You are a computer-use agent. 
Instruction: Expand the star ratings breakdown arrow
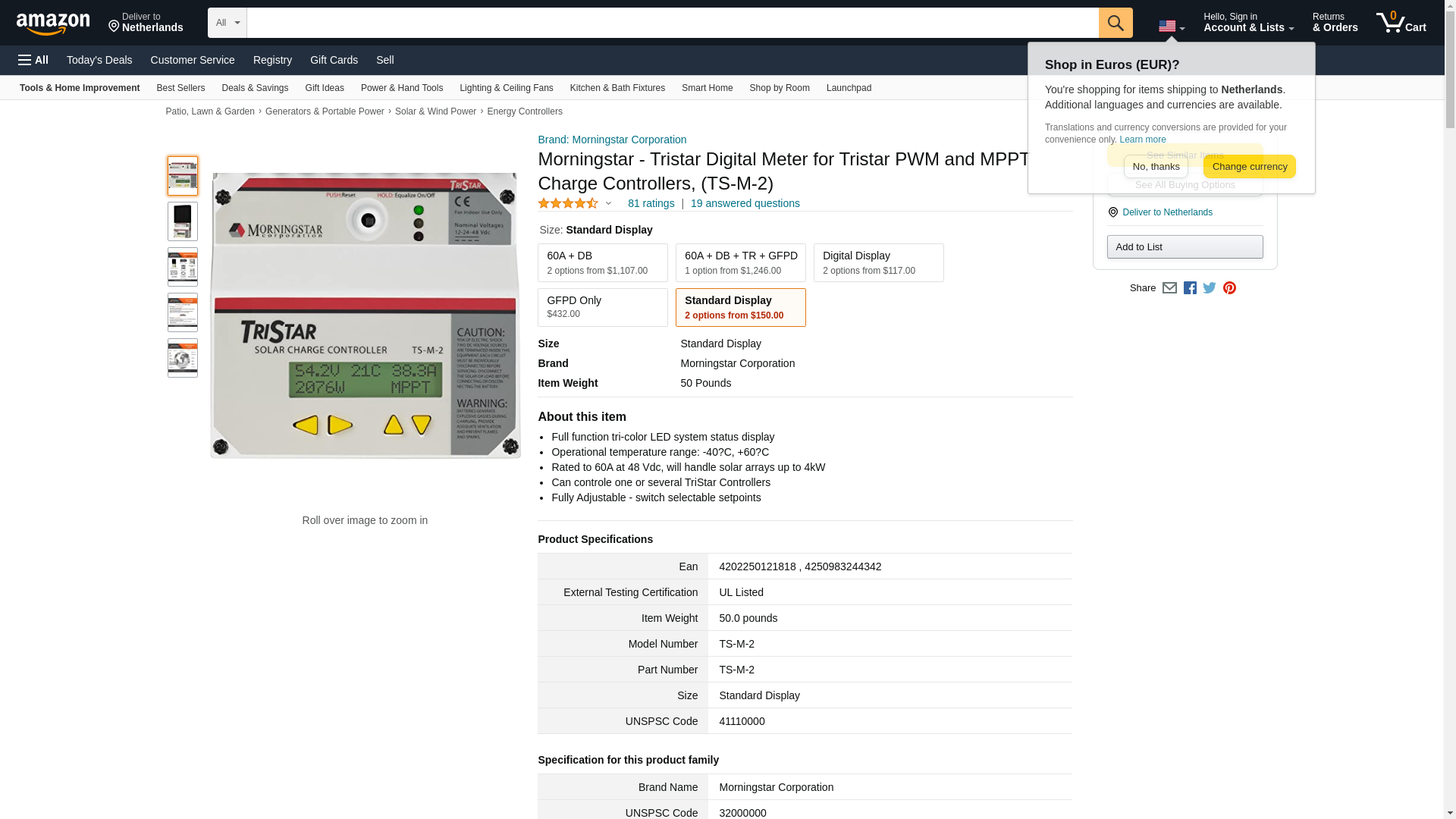click(608, 203)
